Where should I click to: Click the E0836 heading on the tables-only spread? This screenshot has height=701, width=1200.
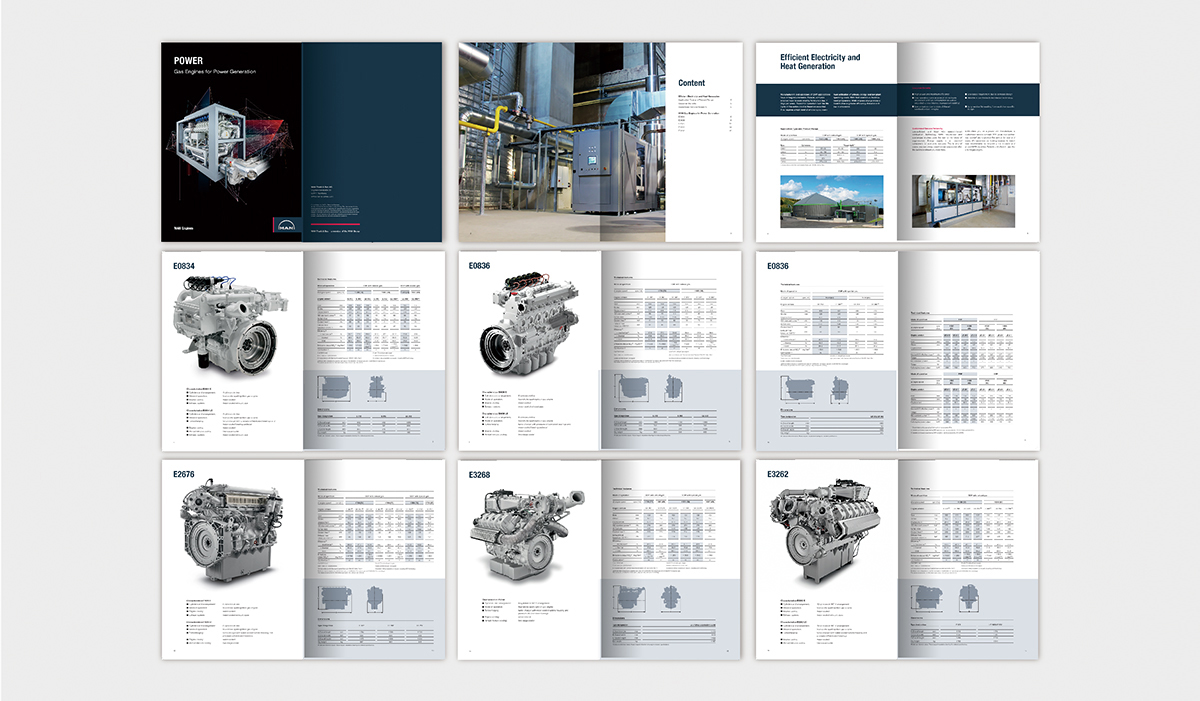click(780, 266)
